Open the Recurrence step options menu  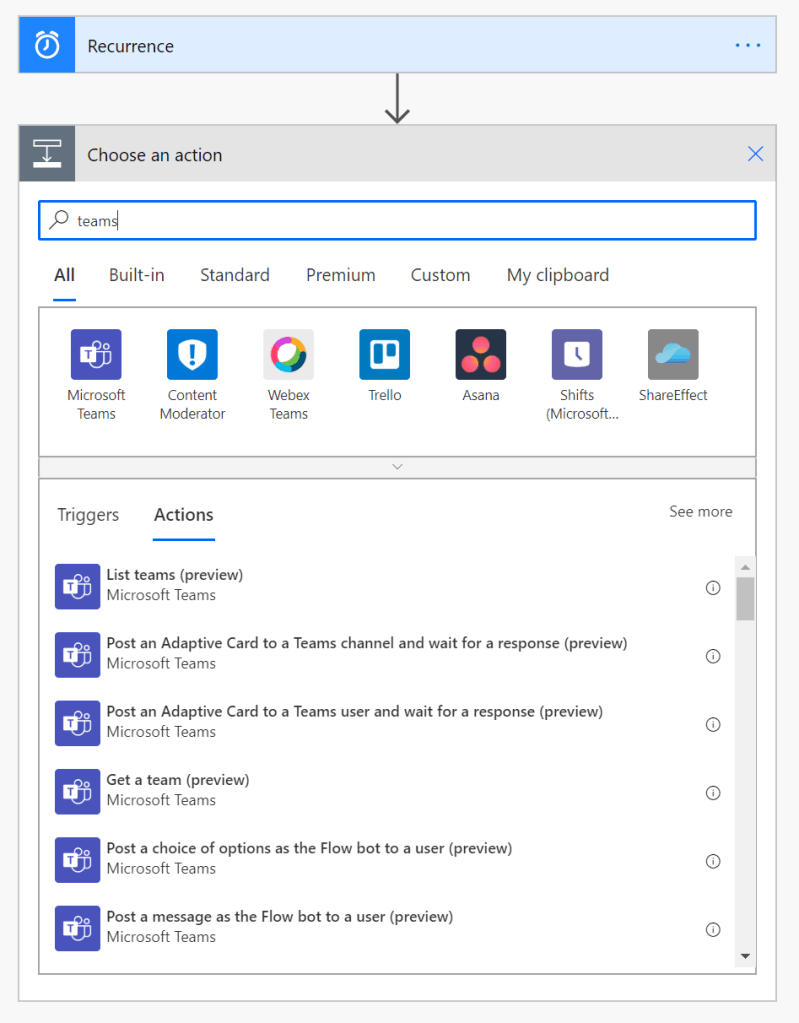747,46
